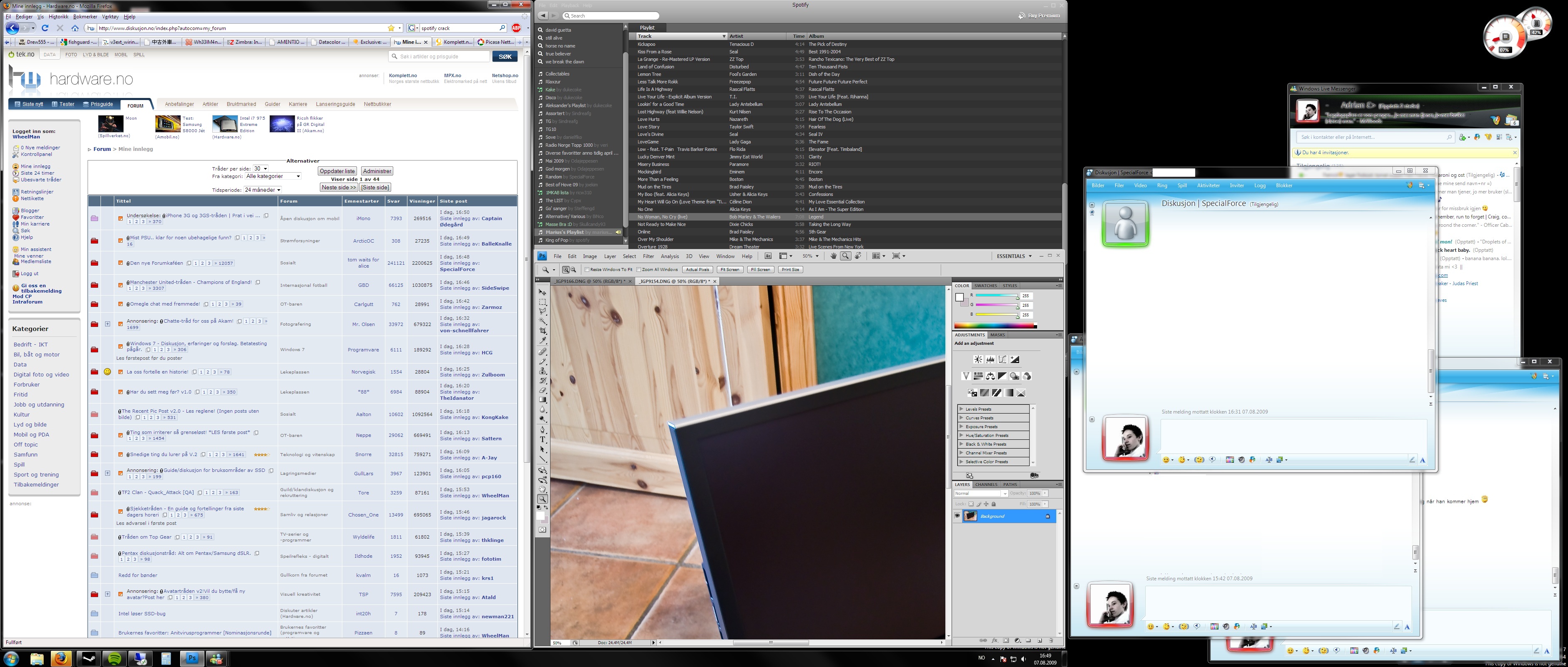Open 'Alle kategorier' category dropdown

coord(273,176)
